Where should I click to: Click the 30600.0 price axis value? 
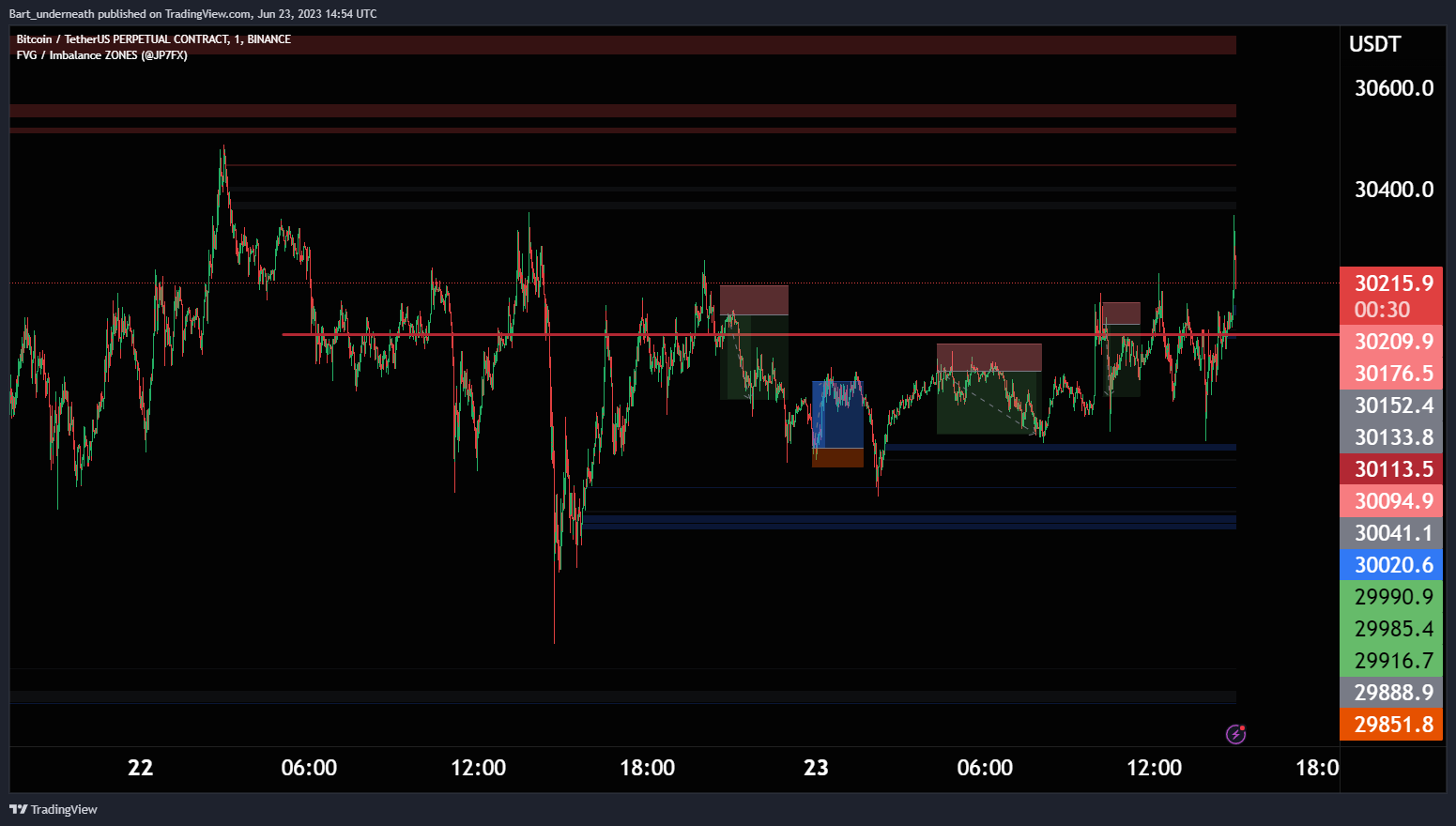pos(1394,88)
